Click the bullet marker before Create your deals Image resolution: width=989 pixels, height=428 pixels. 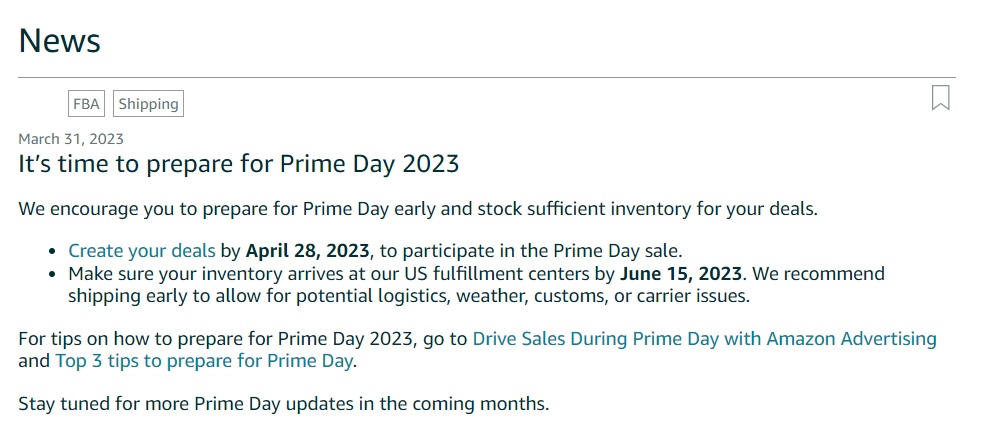pyautogui.click(x=54, y=251)
